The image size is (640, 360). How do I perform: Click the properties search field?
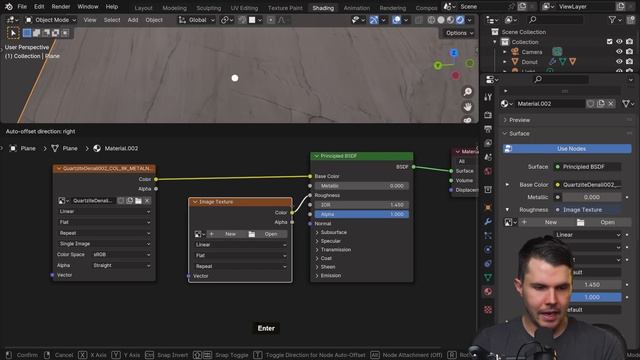tap(561, 79)
